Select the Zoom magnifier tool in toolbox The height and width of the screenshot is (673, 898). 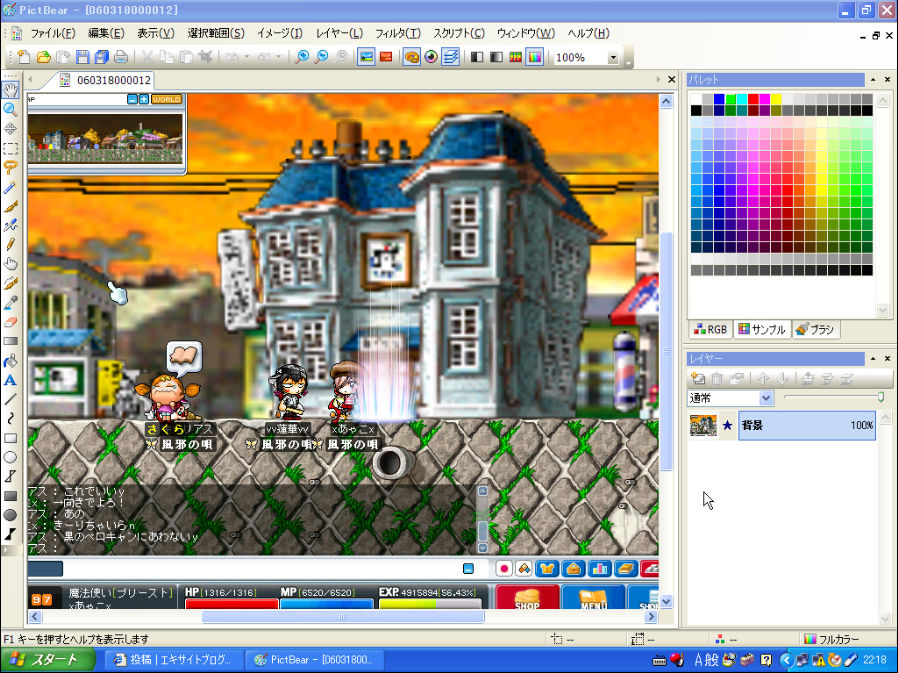coord(10,109)
